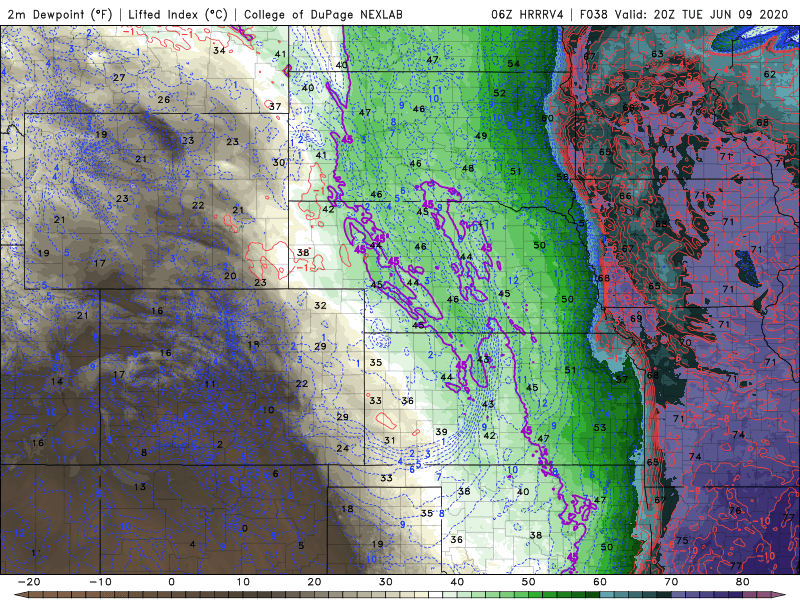The image size is (800, 600).
Task: Click the '-20' color bar scale label
Action: point(29,582)
